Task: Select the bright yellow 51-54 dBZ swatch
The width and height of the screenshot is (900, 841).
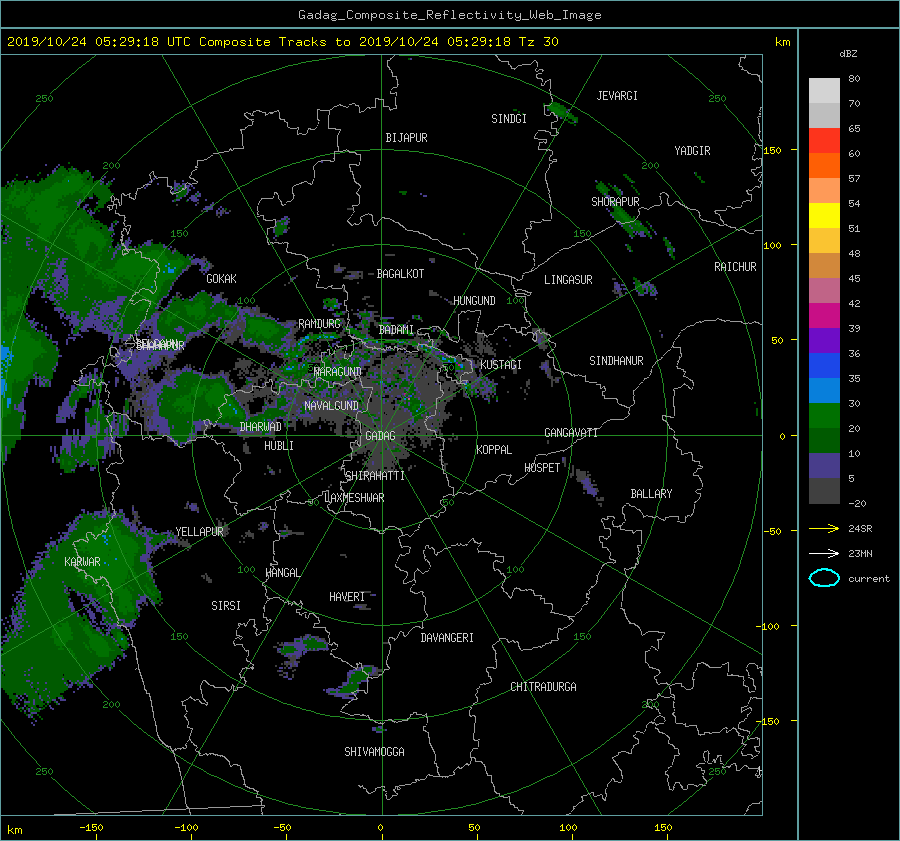Action: pyautogui.click(x=824, y=215)
